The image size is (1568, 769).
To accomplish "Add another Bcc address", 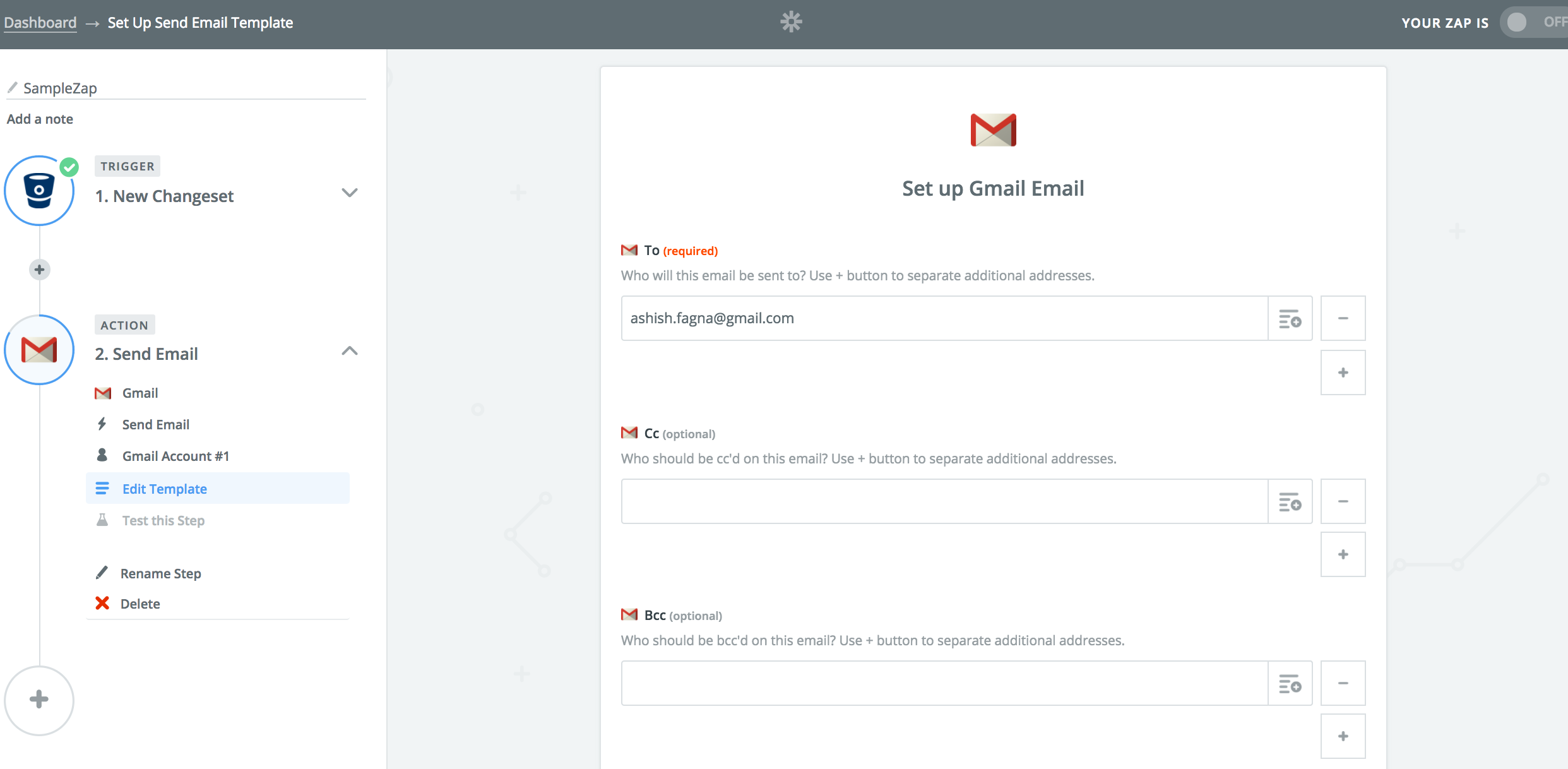I will pos(1343,736).
